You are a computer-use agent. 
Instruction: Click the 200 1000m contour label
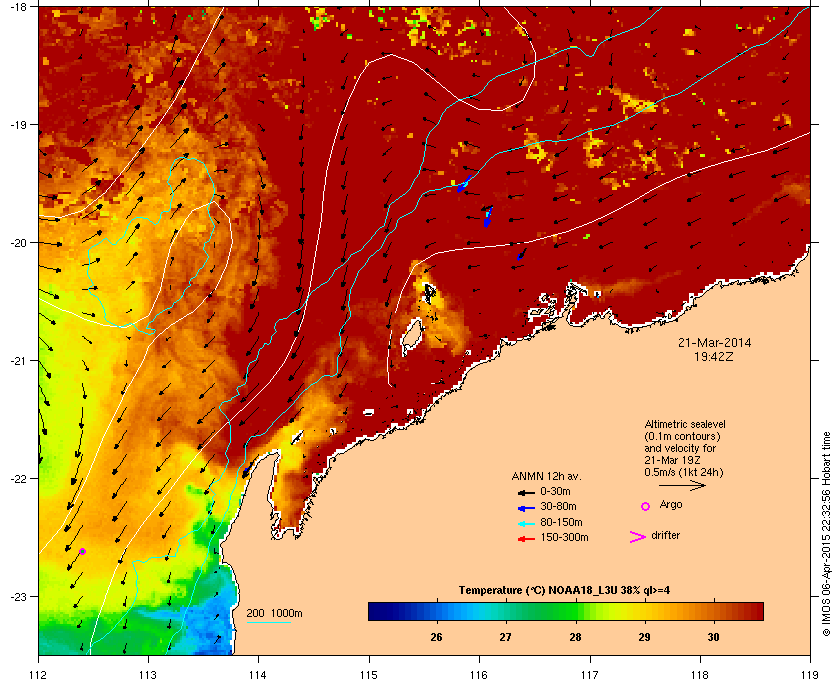[x=274, y=613]
